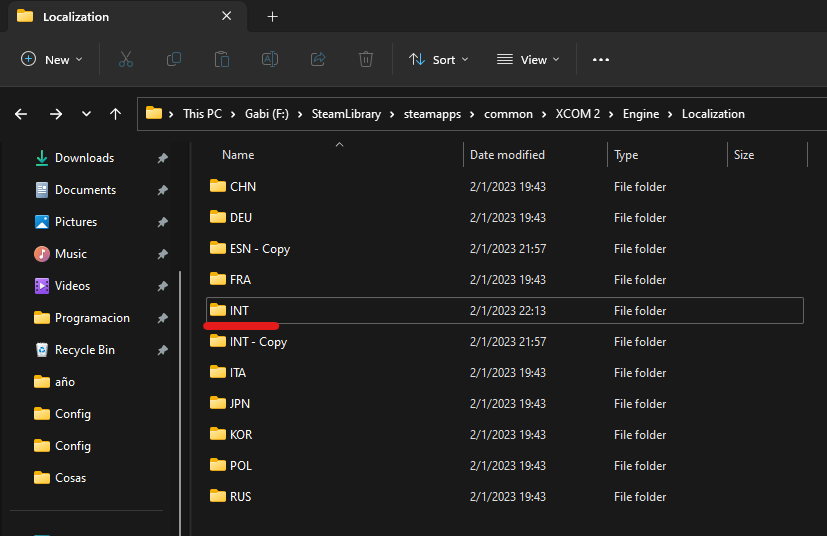Click the Paste clipboard icon
Viewport: 827px width, 536px height.
(222, 59)
